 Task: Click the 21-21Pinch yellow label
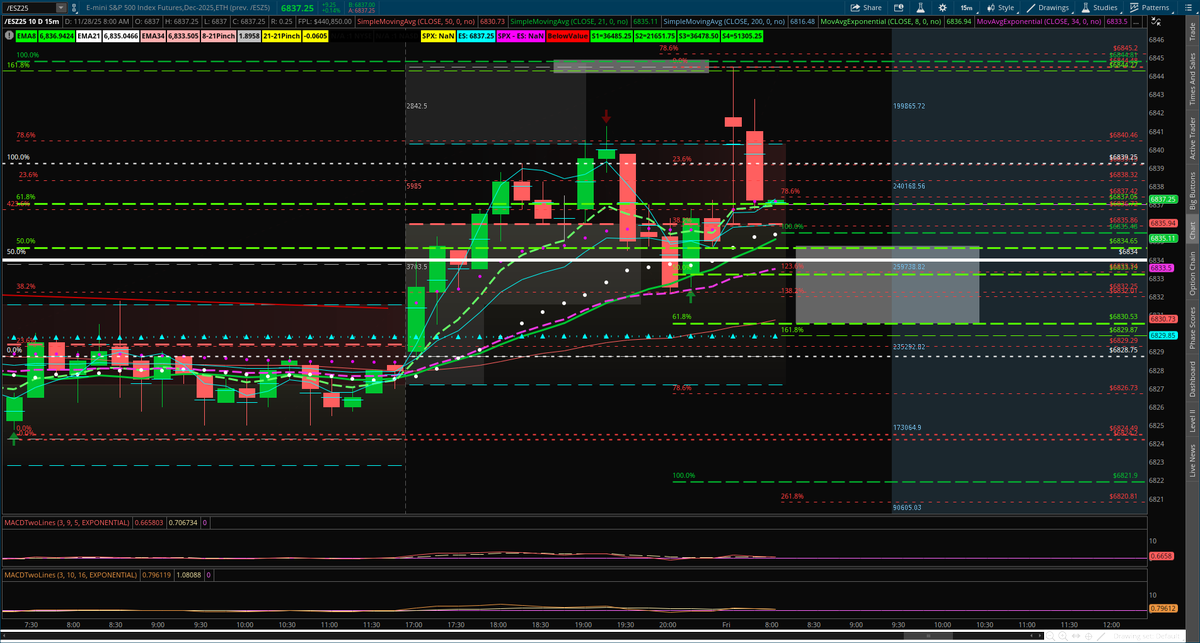(x=281, y=35)
